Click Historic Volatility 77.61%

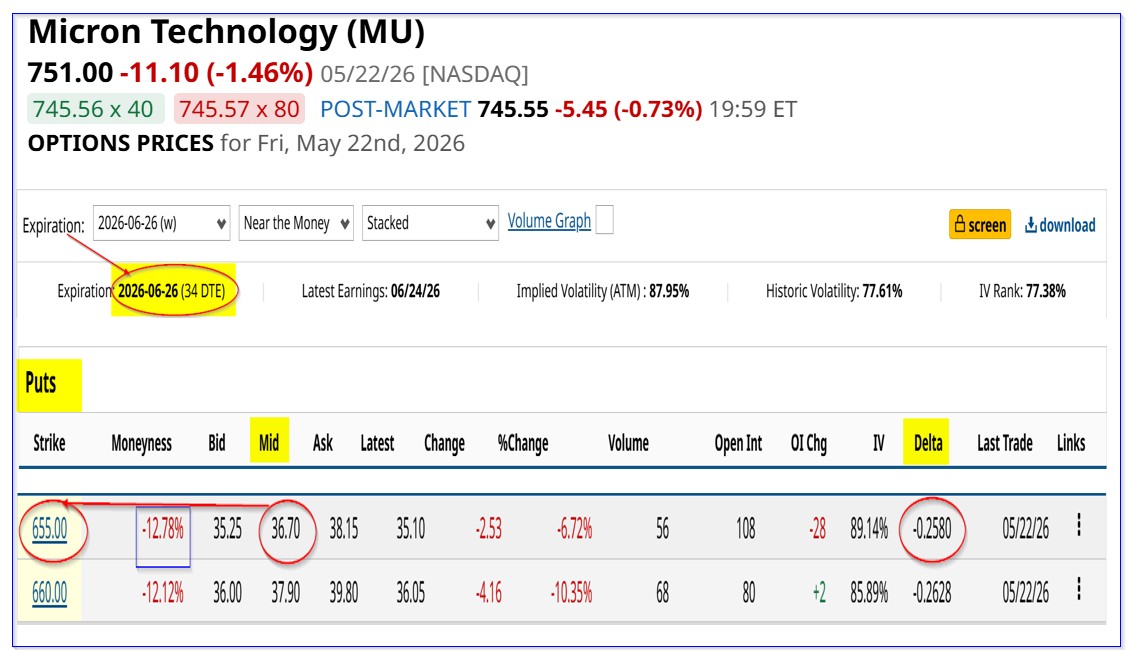(834, 291)
